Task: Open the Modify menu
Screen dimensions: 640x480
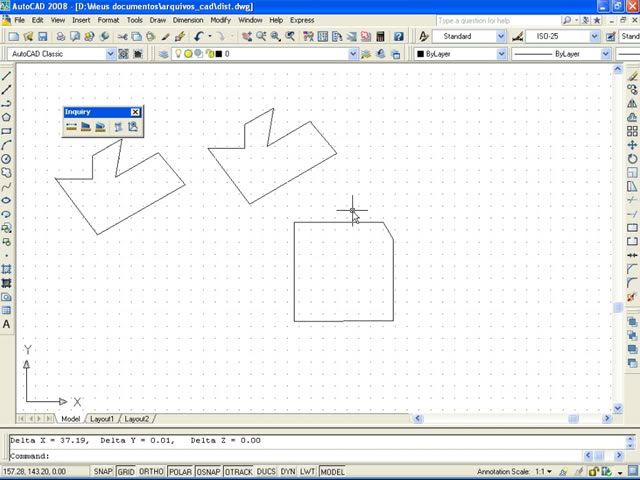Action: 221,20
